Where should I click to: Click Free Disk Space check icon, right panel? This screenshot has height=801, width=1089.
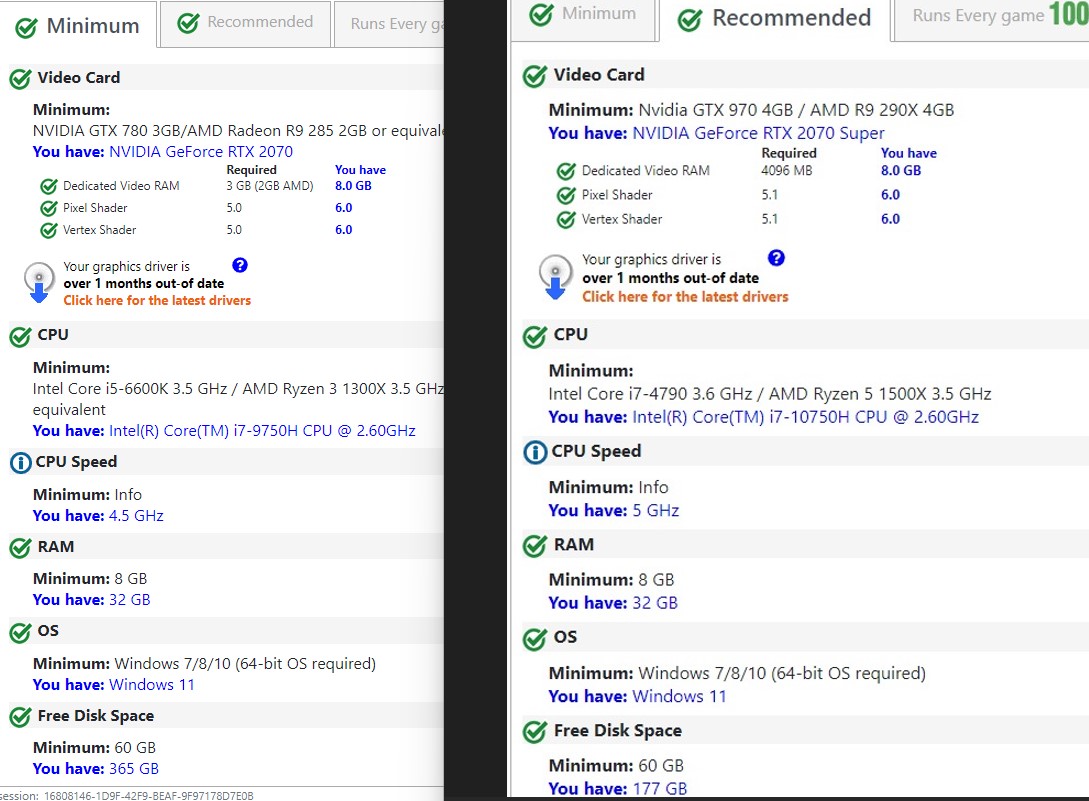point(535,732)
